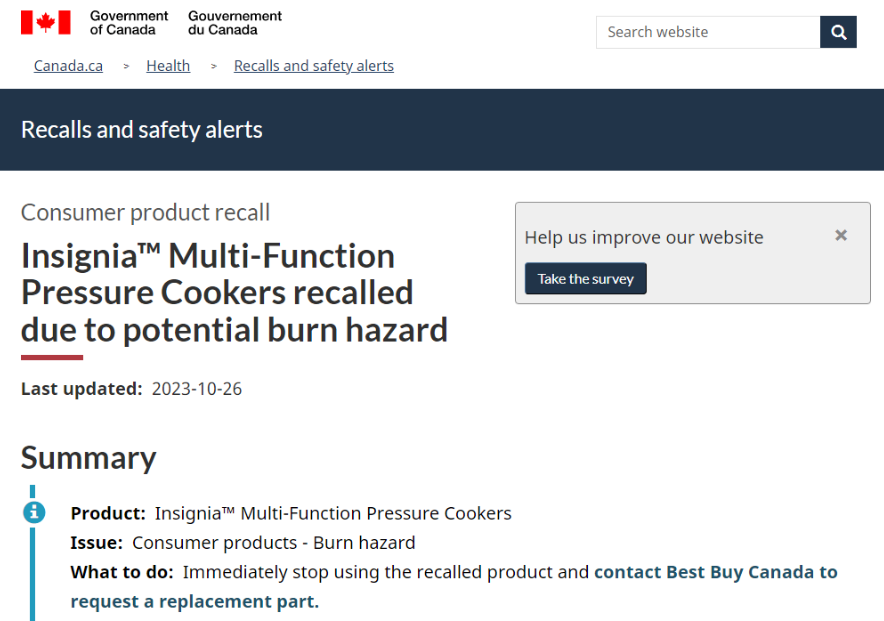Click the breadcrumb chevron after Canada.ca
Viewport: 884px width, 621px height.
[x=126, y=66]
